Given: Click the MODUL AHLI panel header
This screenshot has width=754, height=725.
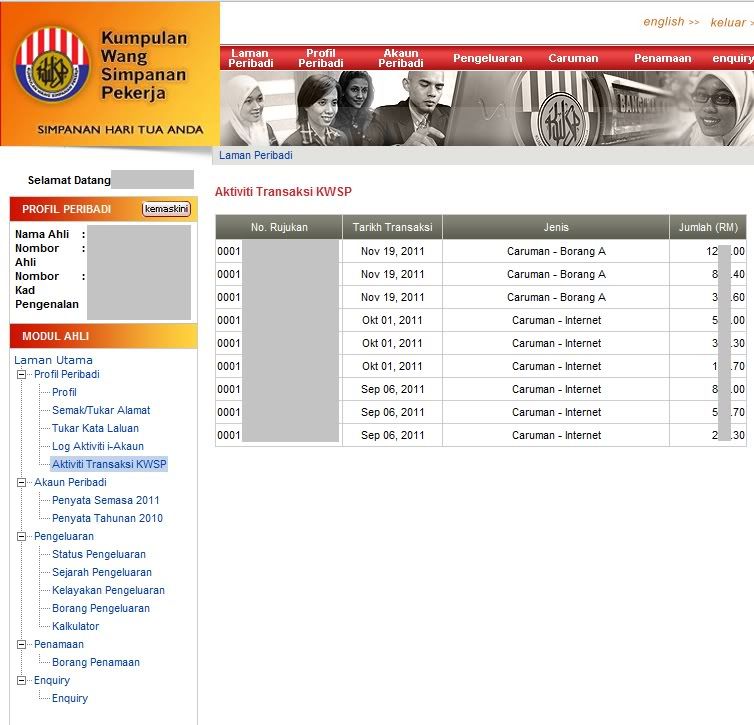Looking at the screenshot, I should 104,336.
